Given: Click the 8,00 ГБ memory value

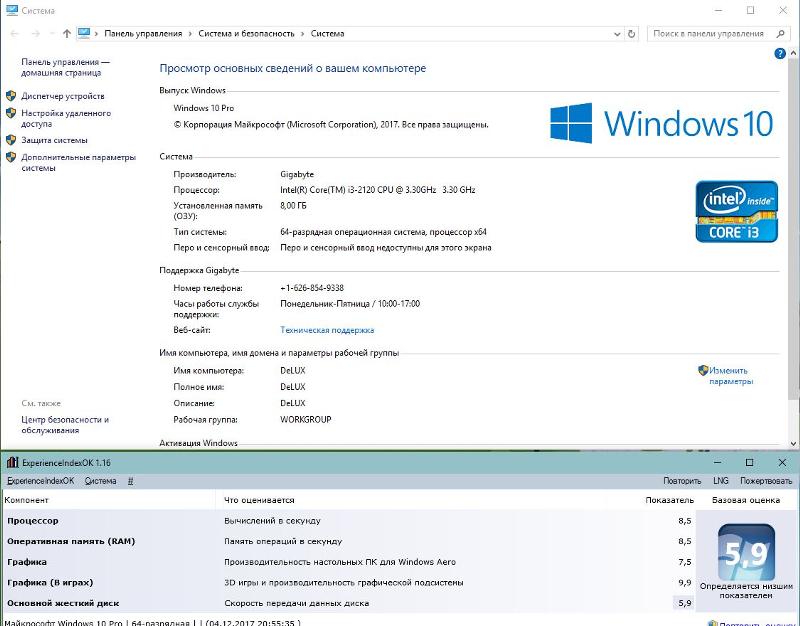Looking at the screenshot, I should tap(293, 206).
